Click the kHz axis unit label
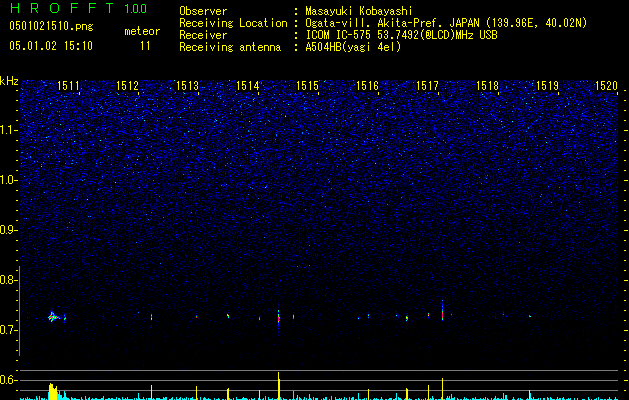This screenshot has width=629, height=400. coord(9,81)
